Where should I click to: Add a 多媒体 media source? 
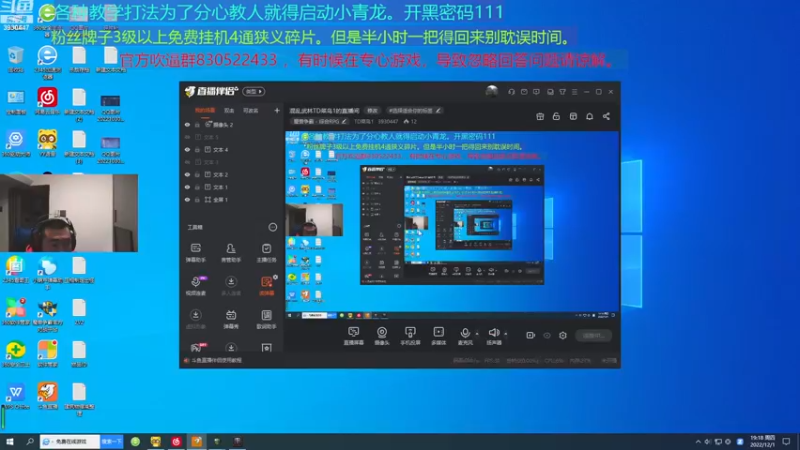(x=438, y=336)
